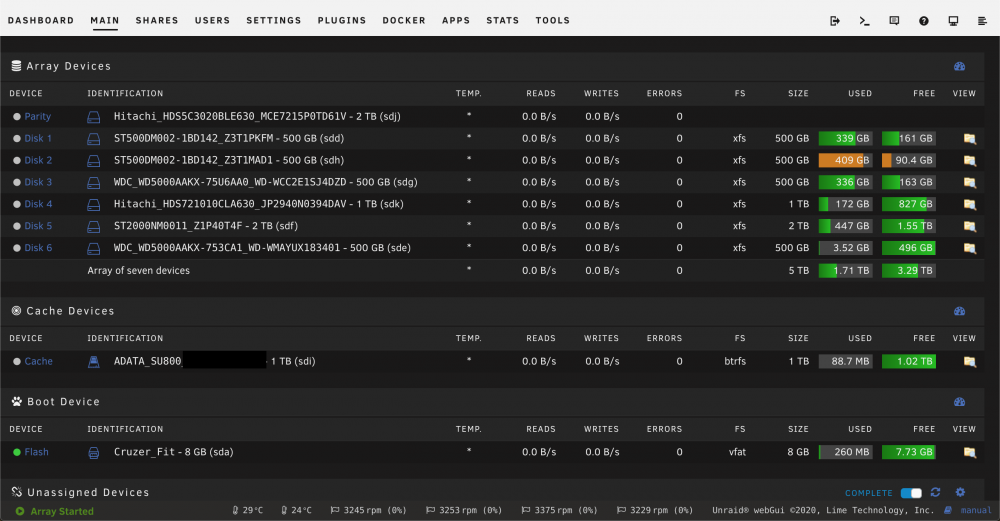1000x521 pixels.
Task: Click Disk 2 orange 409 GB used bar
Action: (x=846, y=161)
